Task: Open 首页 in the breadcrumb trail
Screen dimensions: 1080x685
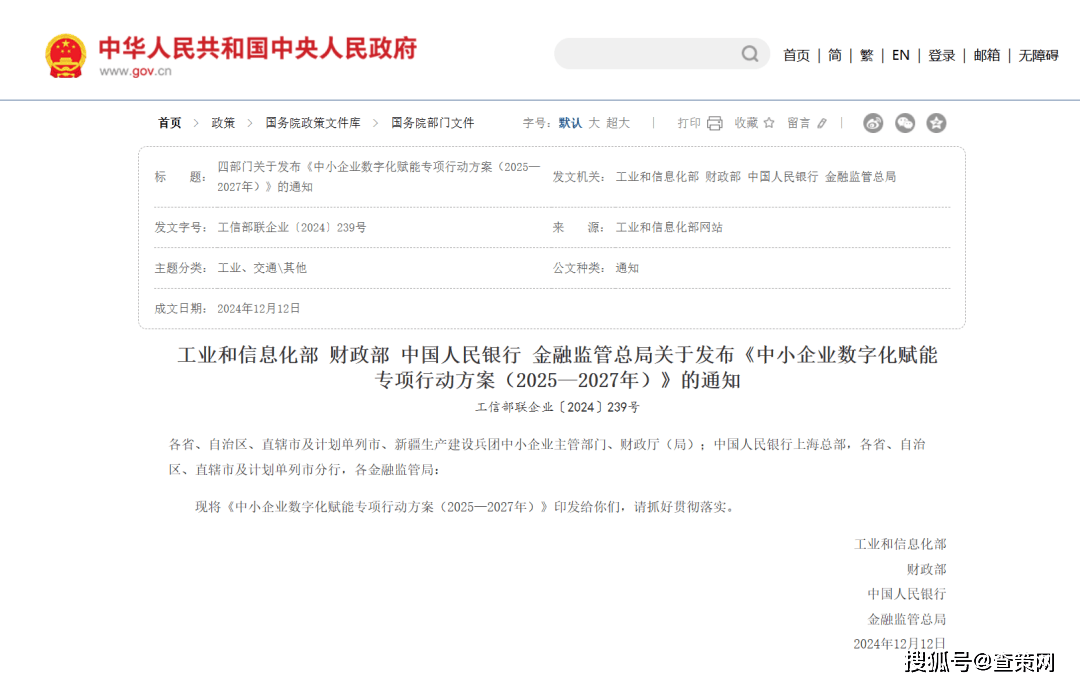Action: 170,123
